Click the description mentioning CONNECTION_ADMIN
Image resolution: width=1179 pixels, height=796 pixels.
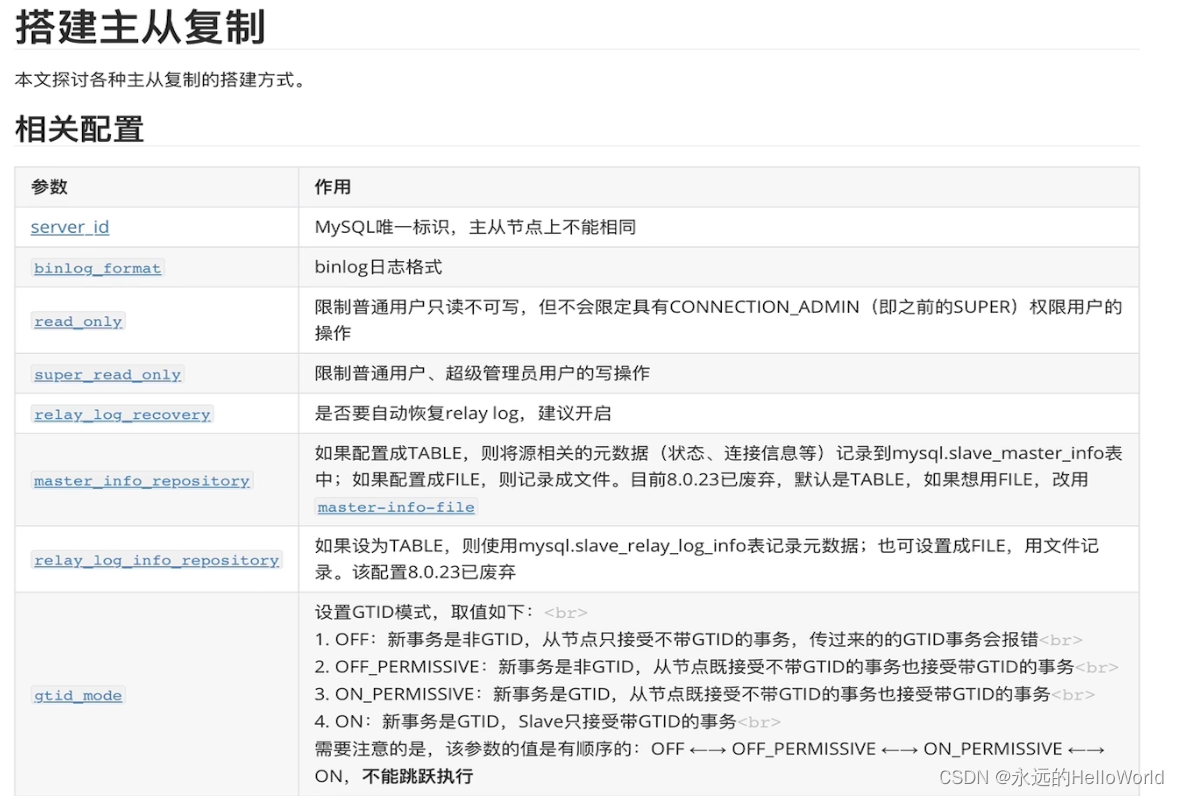tap(718, 319)
